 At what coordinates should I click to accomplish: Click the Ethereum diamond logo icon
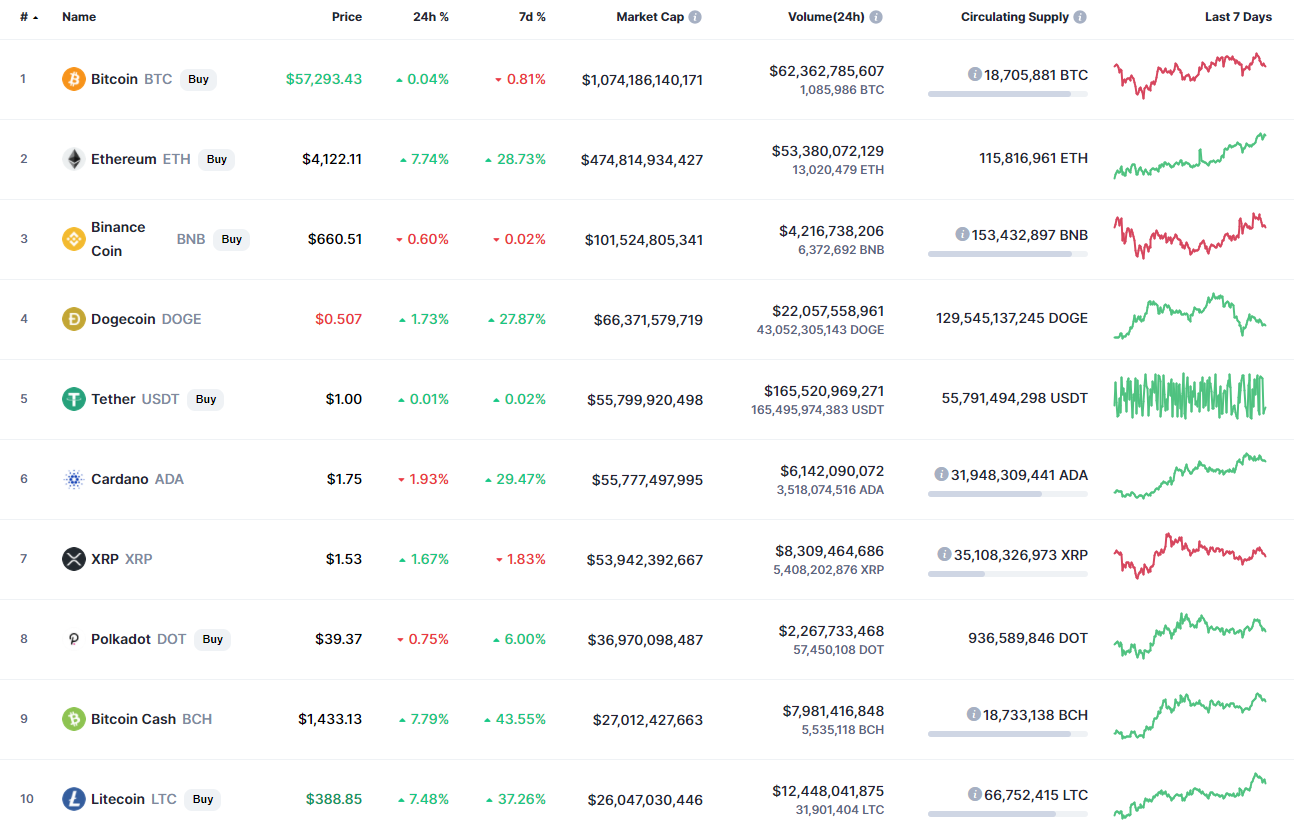74,159
